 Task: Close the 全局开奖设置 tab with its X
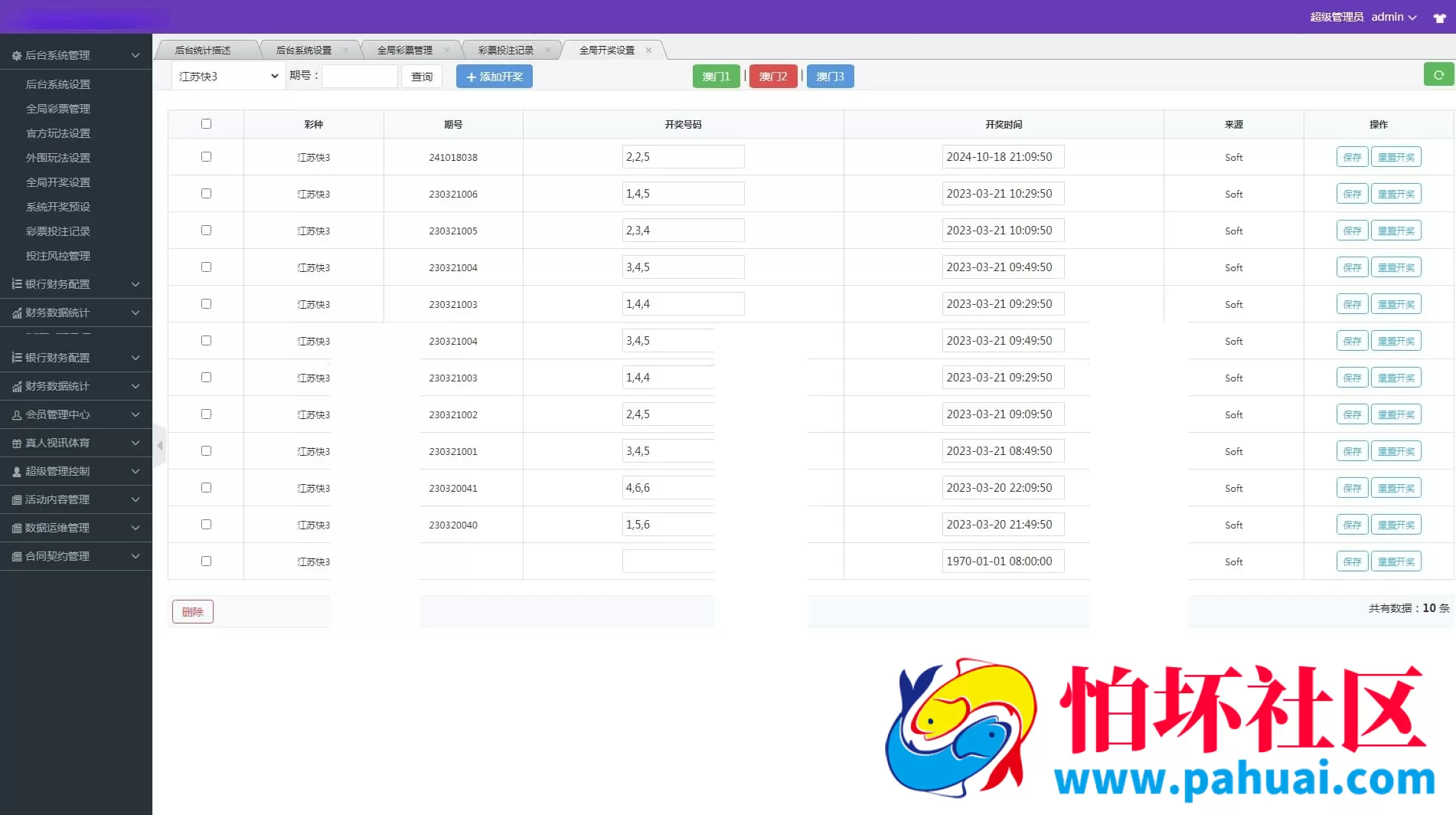click(648, 51)
